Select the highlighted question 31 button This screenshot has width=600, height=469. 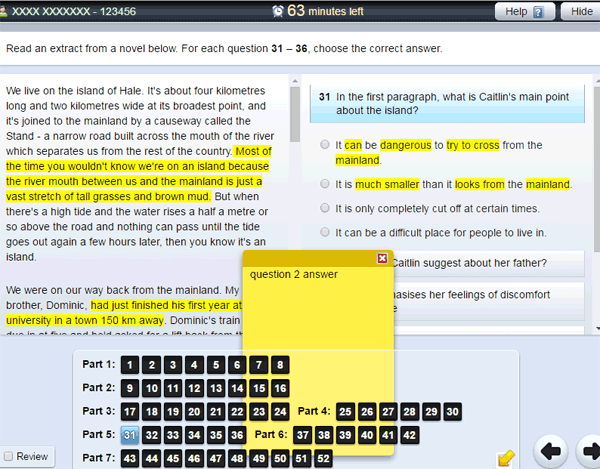tap(130, 435)
